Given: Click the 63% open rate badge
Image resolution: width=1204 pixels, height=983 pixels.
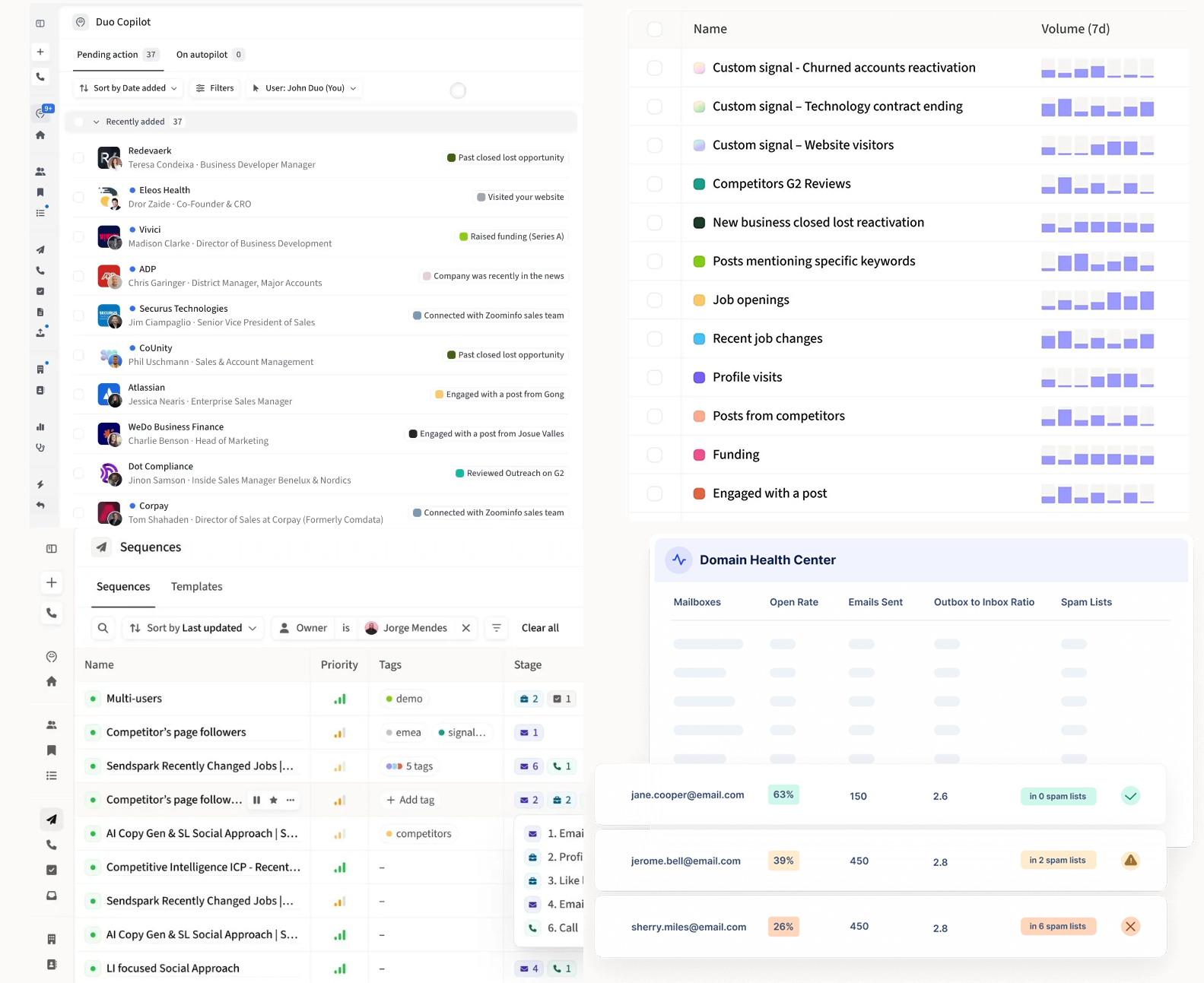Looking at the screenshot, I should (x=783, y=795).
